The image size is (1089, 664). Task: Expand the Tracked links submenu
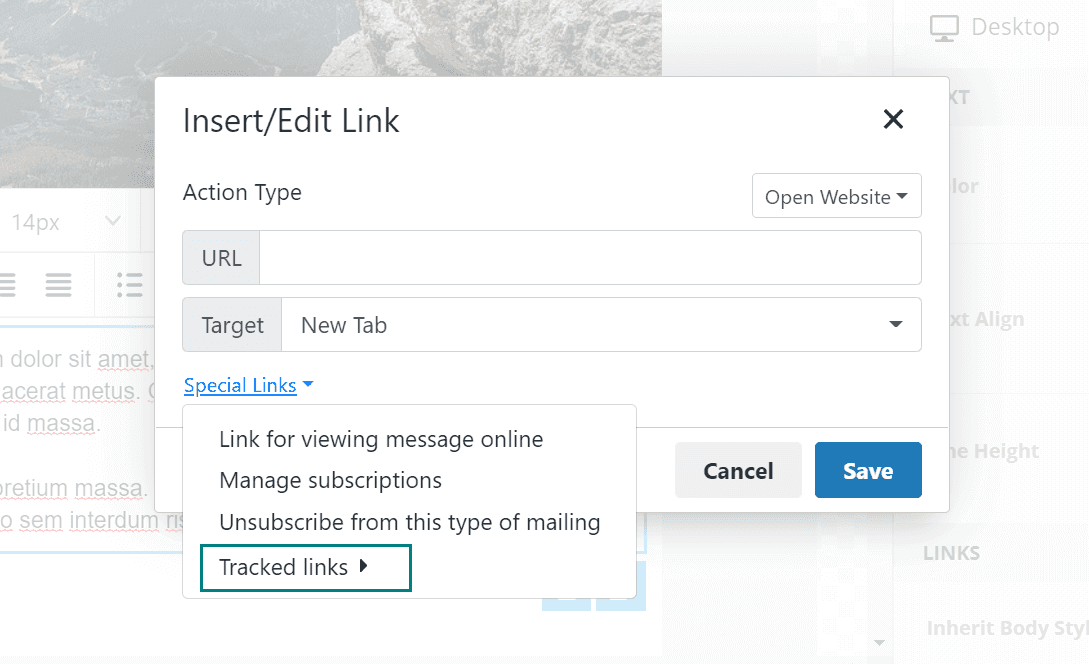pos(306,567)
